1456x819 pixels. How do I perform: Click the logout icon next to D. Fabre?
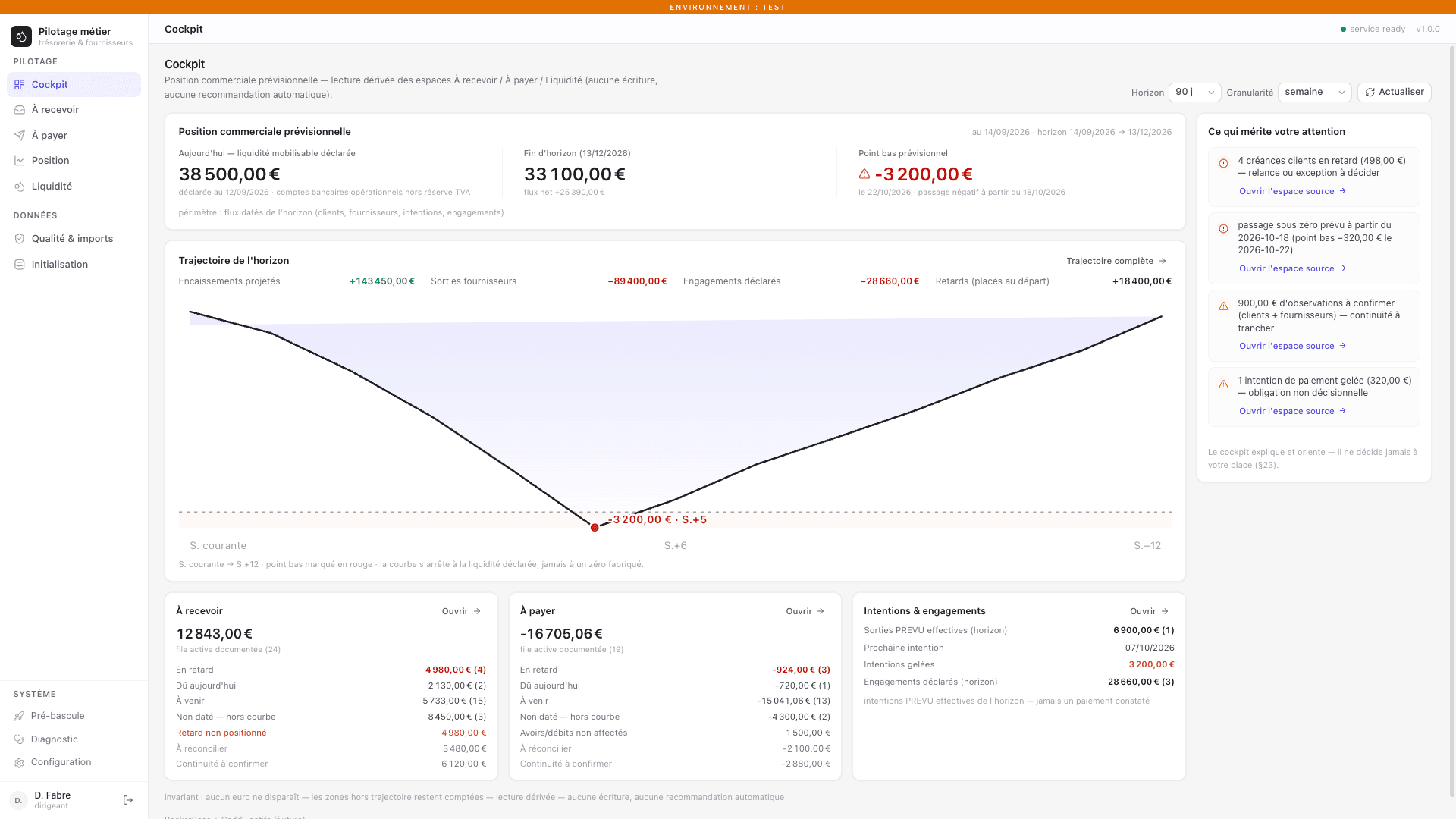click(128, 800)
